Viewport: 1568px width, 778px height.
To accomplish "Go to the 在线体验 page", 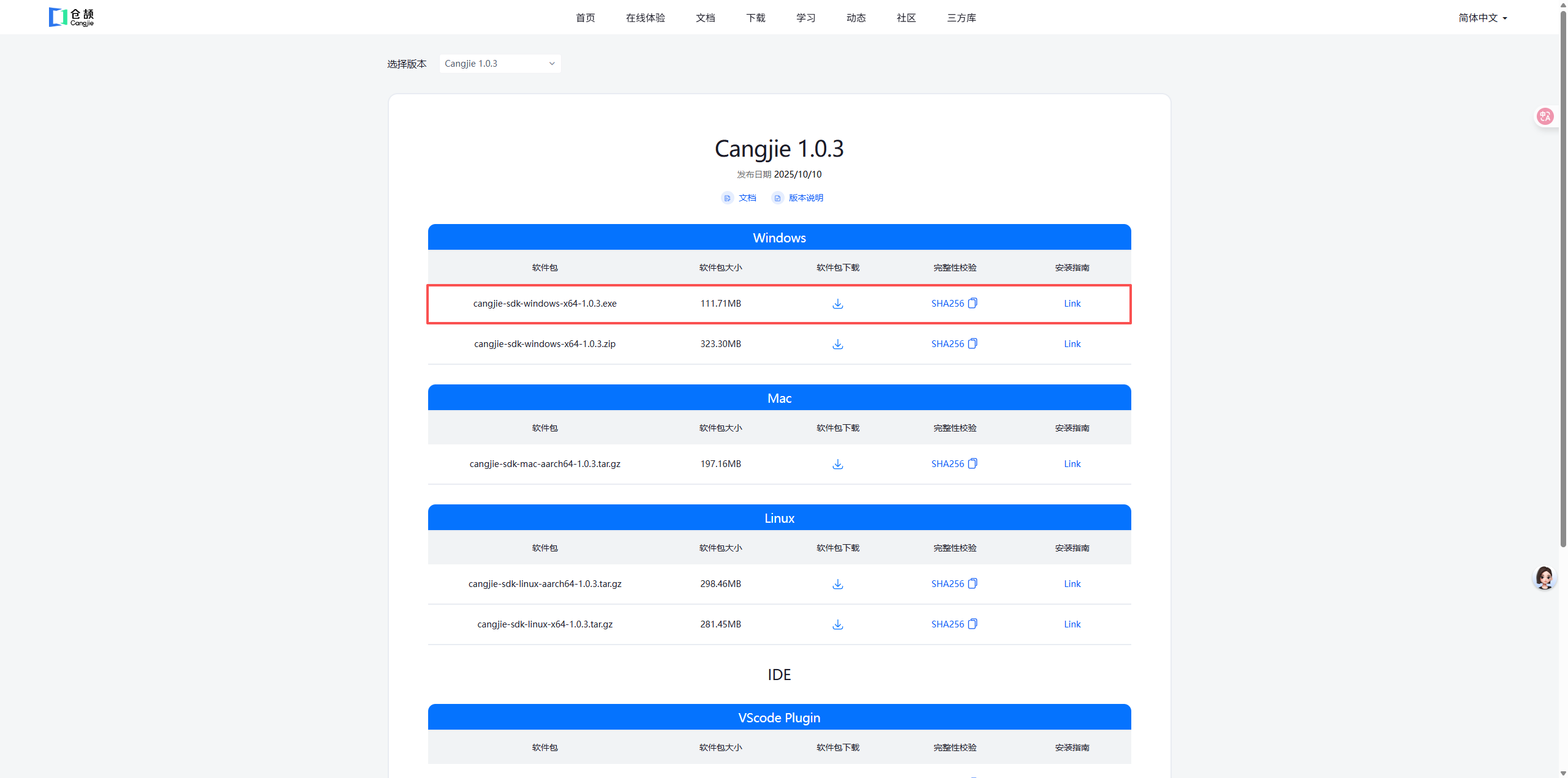I will [645, 18].
